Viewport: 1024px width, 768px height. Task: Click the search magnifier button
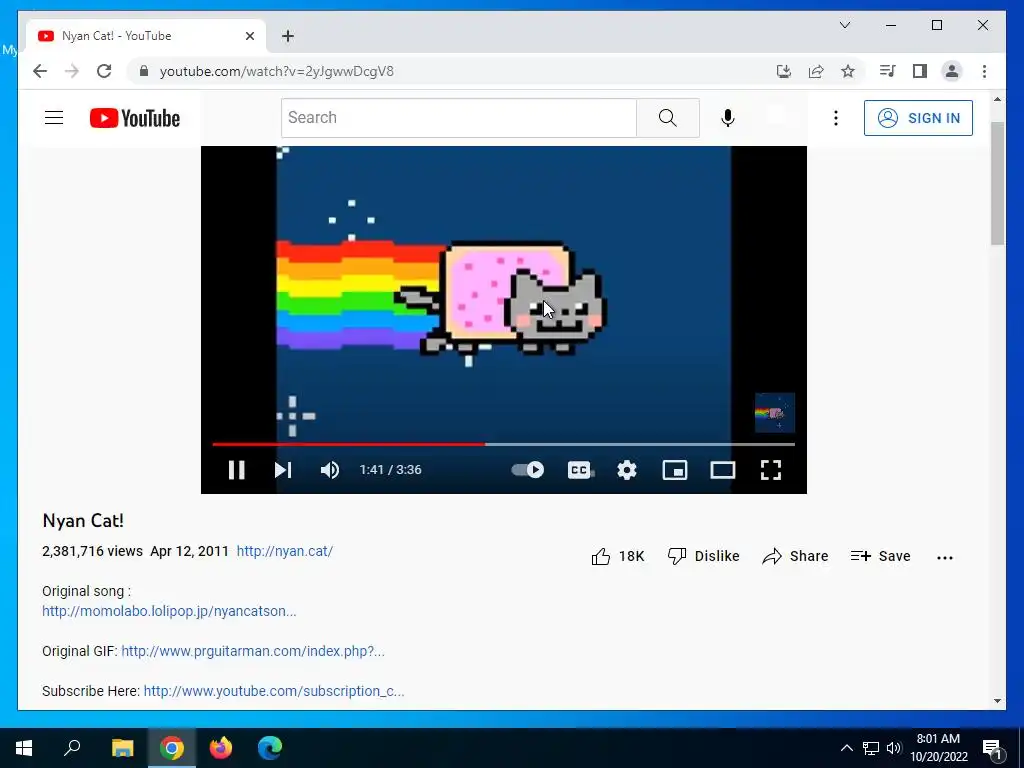point(667,118)
